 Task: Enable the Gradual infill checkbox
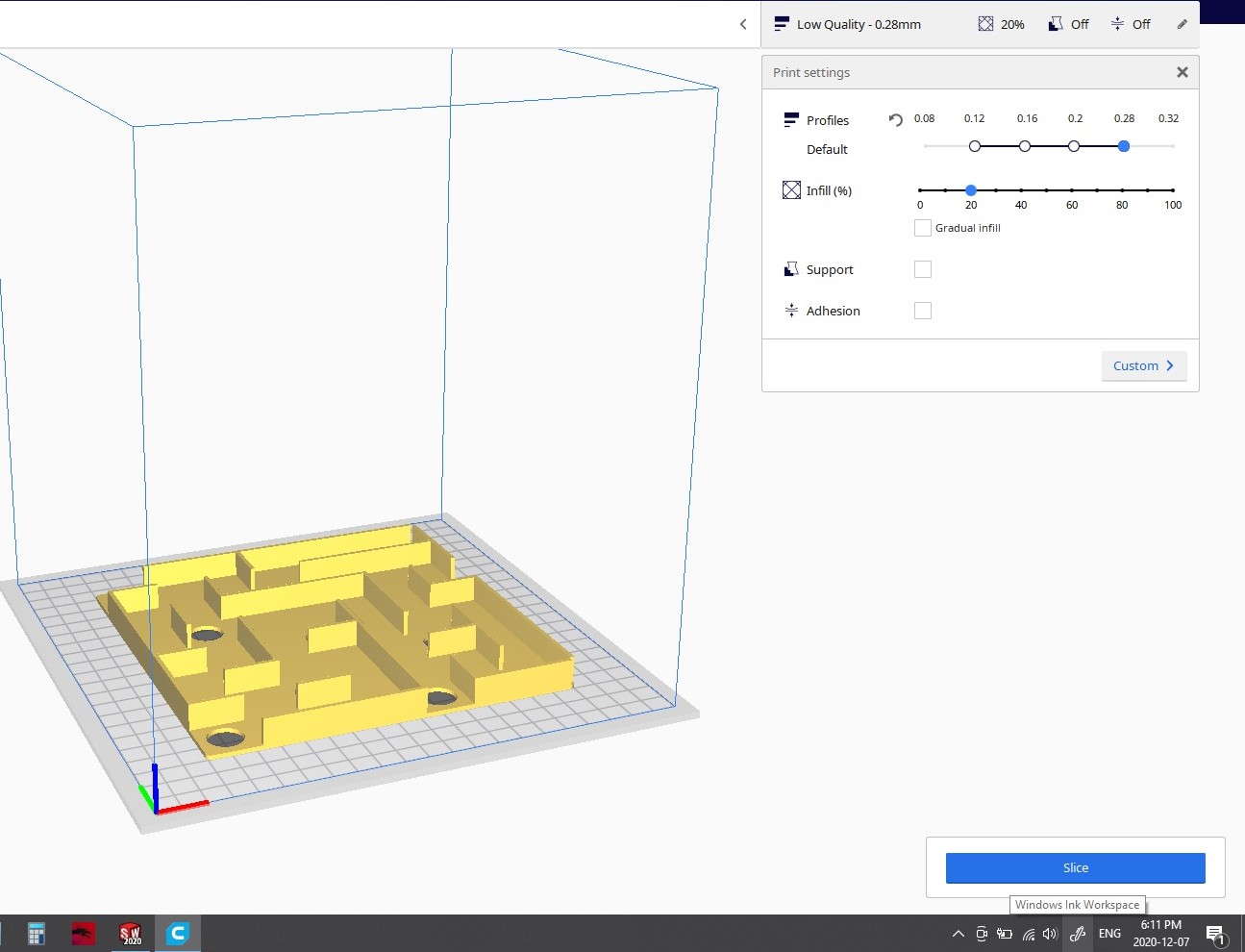coord(923,228)
